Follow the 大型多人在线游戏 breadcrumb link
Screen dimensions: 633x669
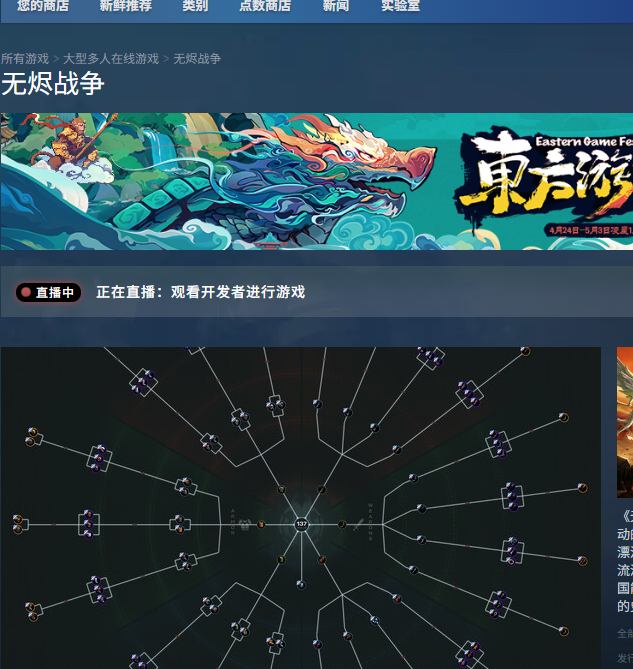[111, 58]
